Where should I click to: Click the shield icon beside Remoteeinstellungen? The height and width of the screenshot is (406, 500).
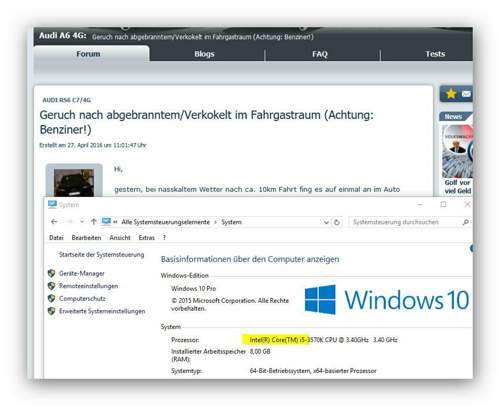coord(51,286)
